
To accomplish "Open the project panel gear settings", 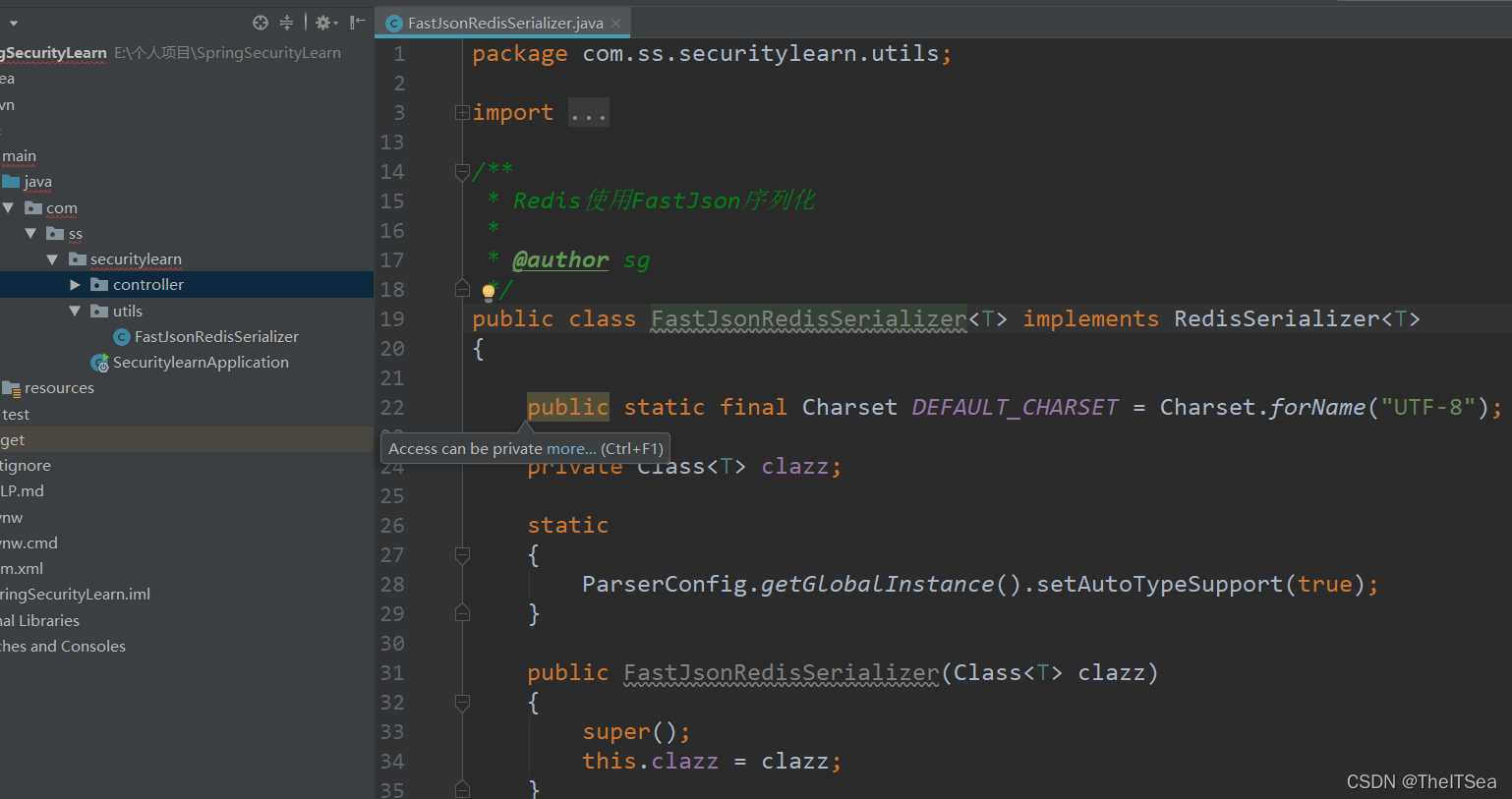I will (325, 23).
